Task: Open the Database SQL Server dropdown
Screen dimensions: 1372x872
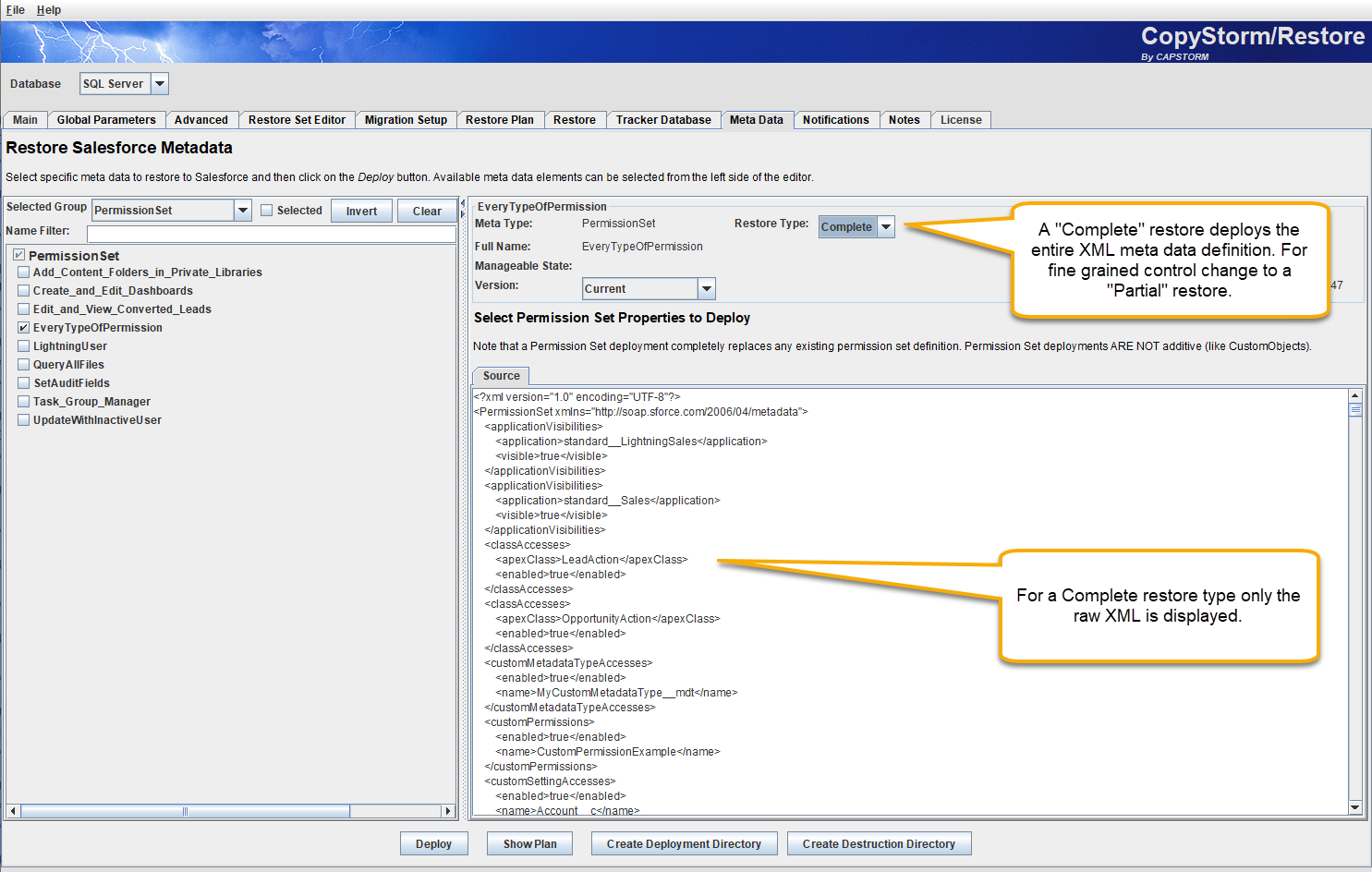Action: tap(160, 84)
